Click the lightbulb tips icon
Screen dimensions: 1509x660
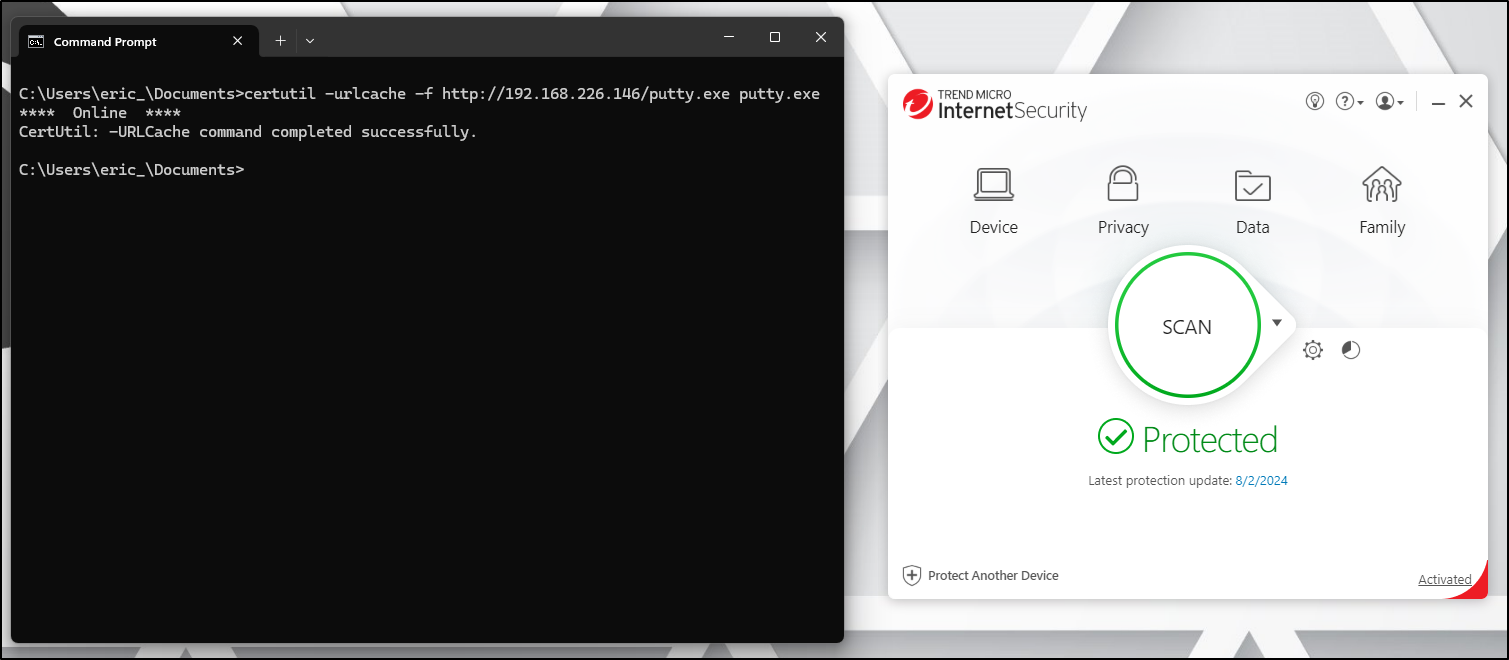pos(1315,101)
